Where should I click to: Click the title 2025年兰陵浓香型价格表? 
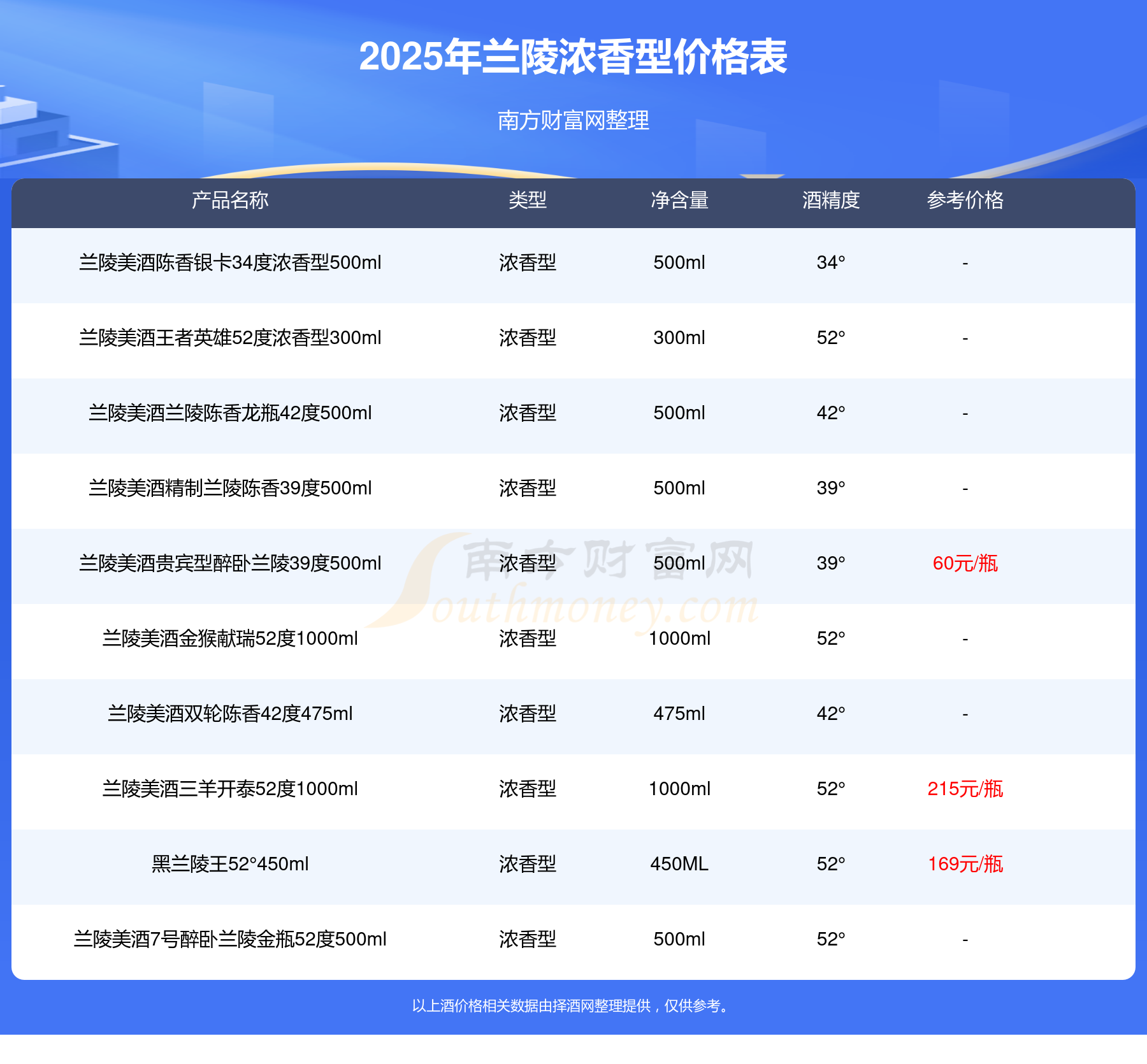click(x=573, y=57)
